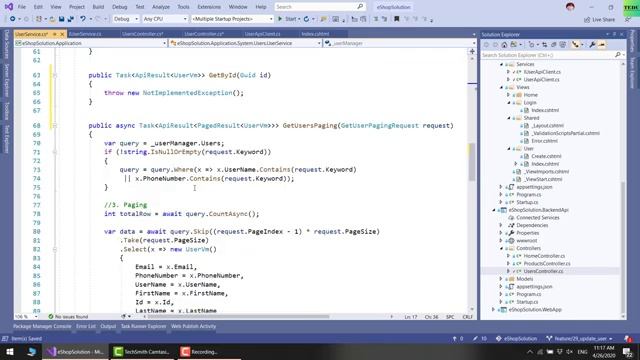This screenshot has height=360, width=640.
Task: Open the Error List tab
Action: [86, 326]
